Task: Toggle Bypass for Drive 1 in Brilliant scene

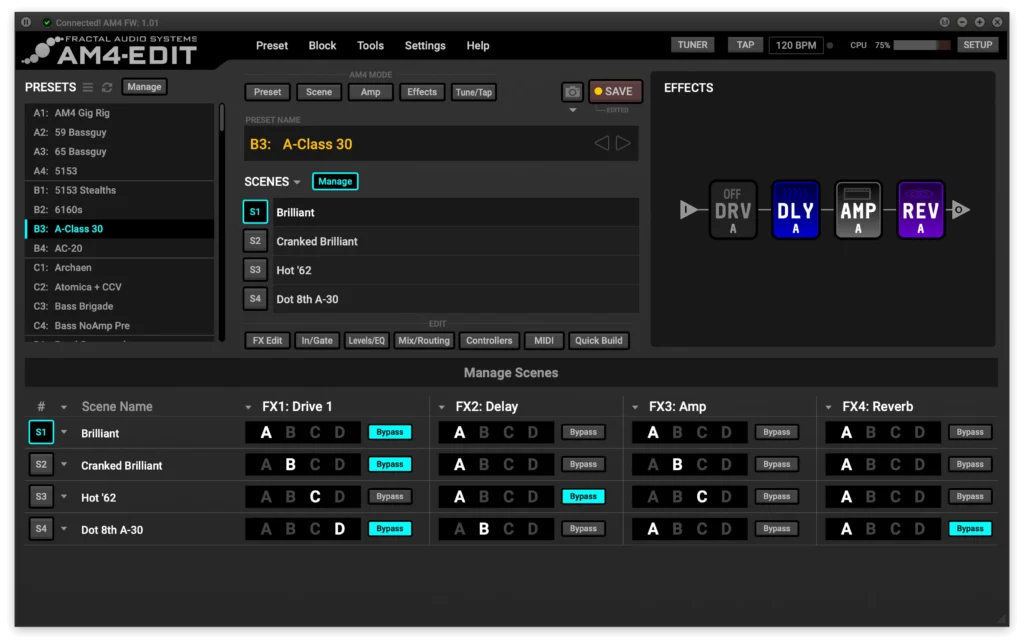Action: point(389,433)
